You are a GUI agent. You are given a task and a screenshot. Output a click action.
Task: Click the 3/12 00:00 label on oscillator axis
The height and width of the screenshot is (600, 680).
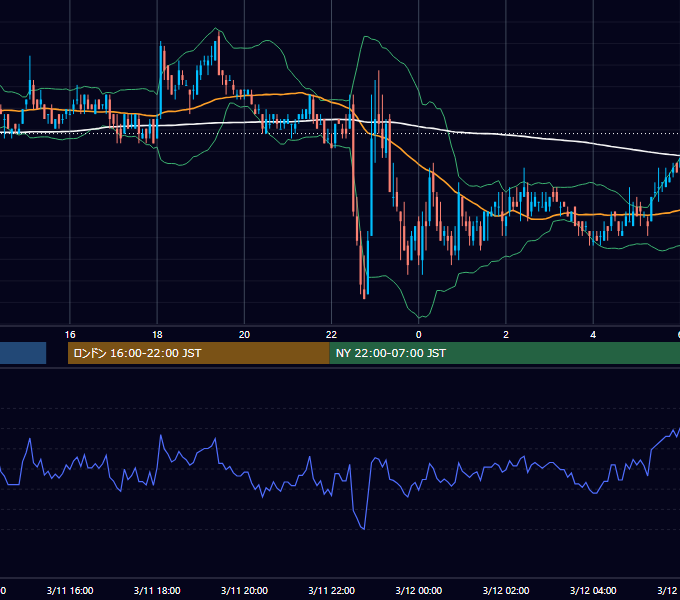(x=418, y=590)
